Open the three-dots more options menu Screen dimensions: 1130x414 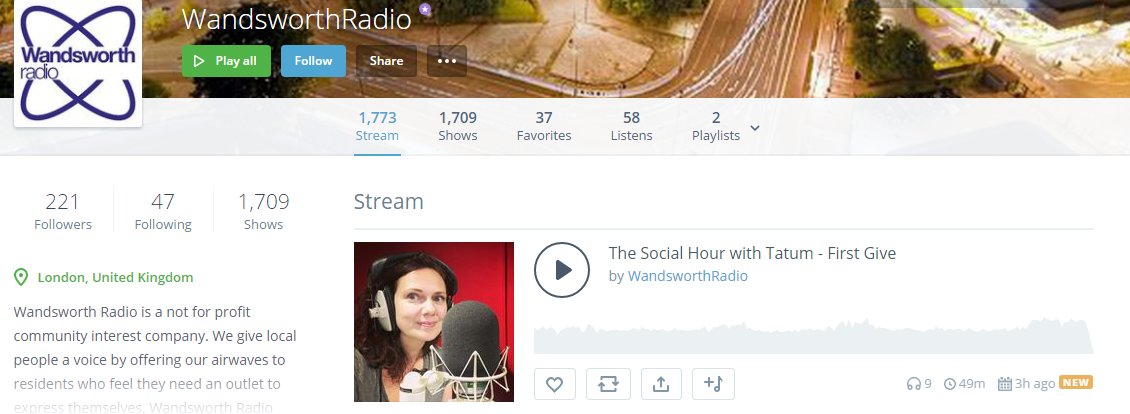(x=447, y=61)
